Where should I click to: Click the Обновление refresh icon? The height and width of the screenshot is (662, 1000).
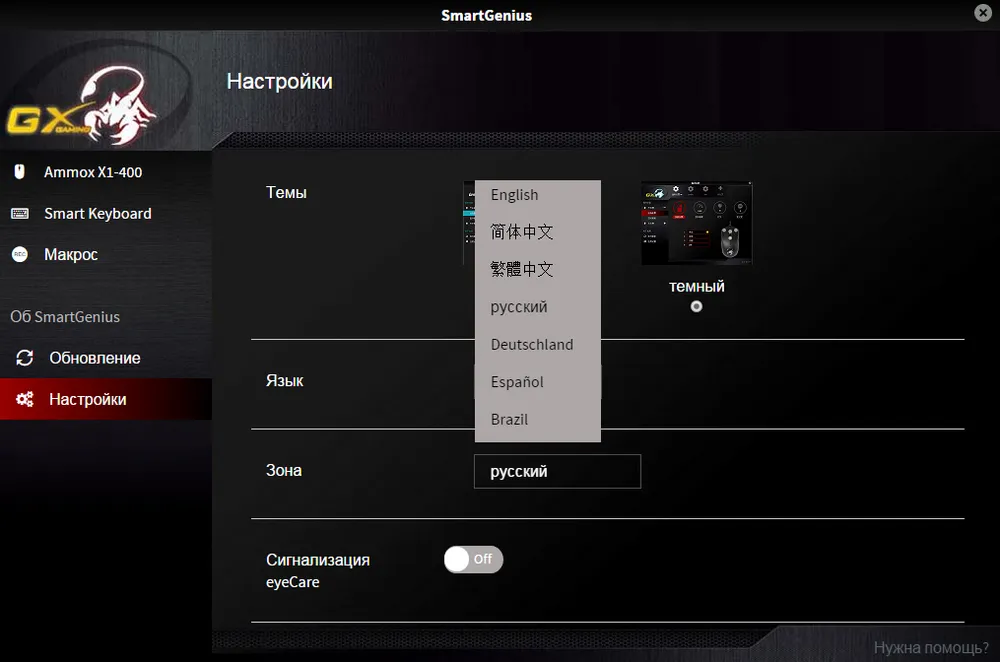(24, 358)
